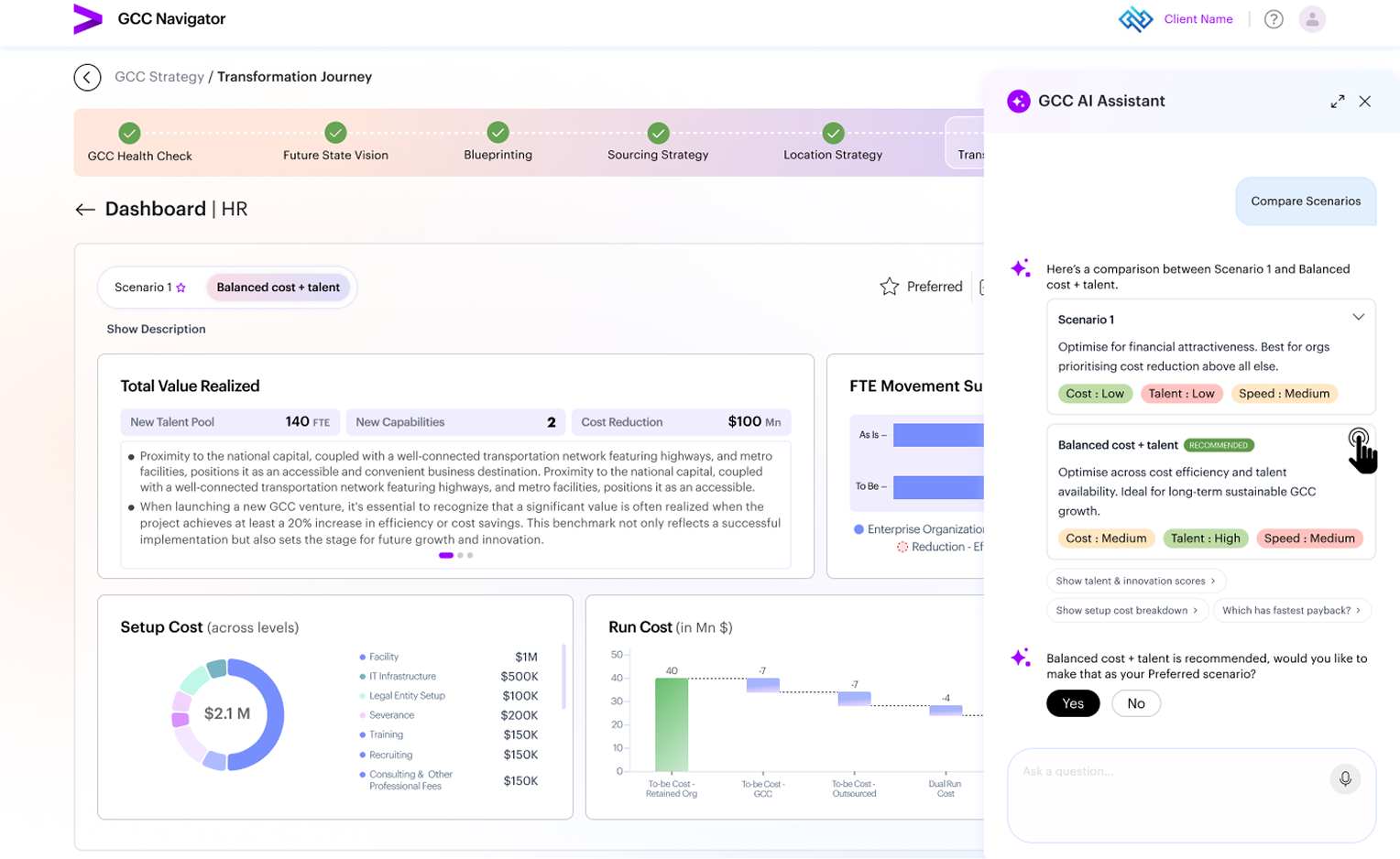Click the circled back arrow near breadcrumb
This screenshot has height=859, width=1400.
pos(87,77)
